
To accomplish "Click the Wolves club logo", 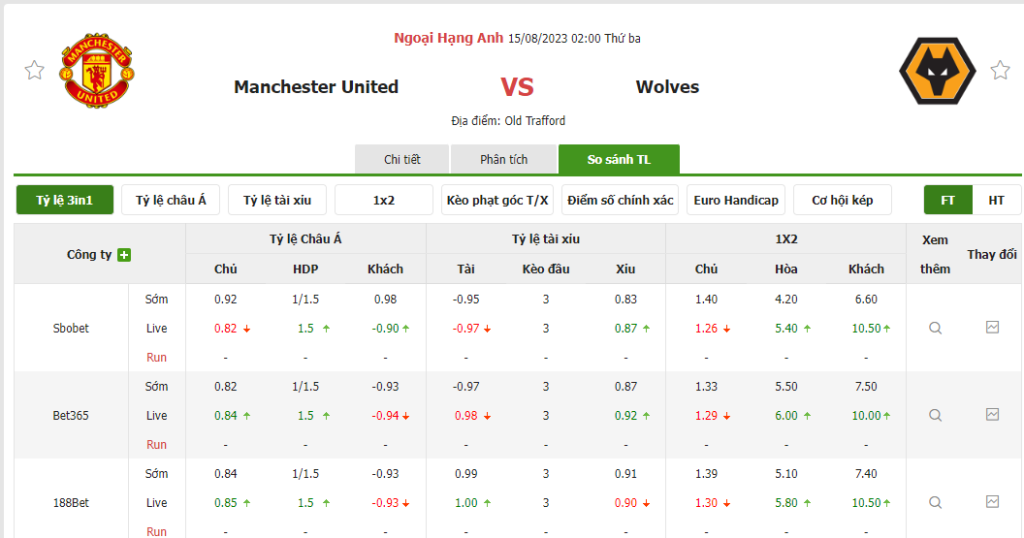I will click(937, 71).
